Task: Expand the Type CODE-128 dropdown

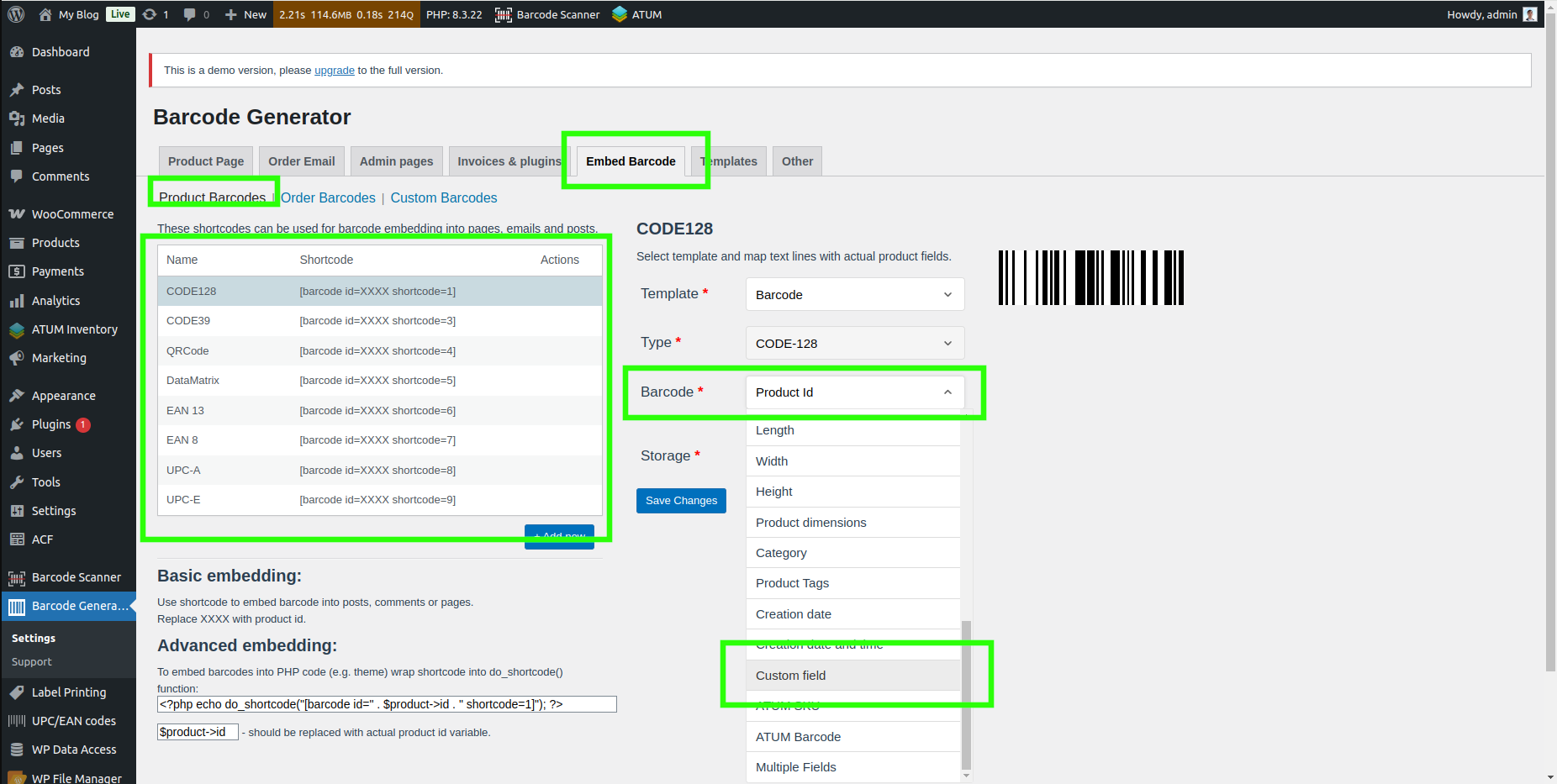Action: (855, 344)
